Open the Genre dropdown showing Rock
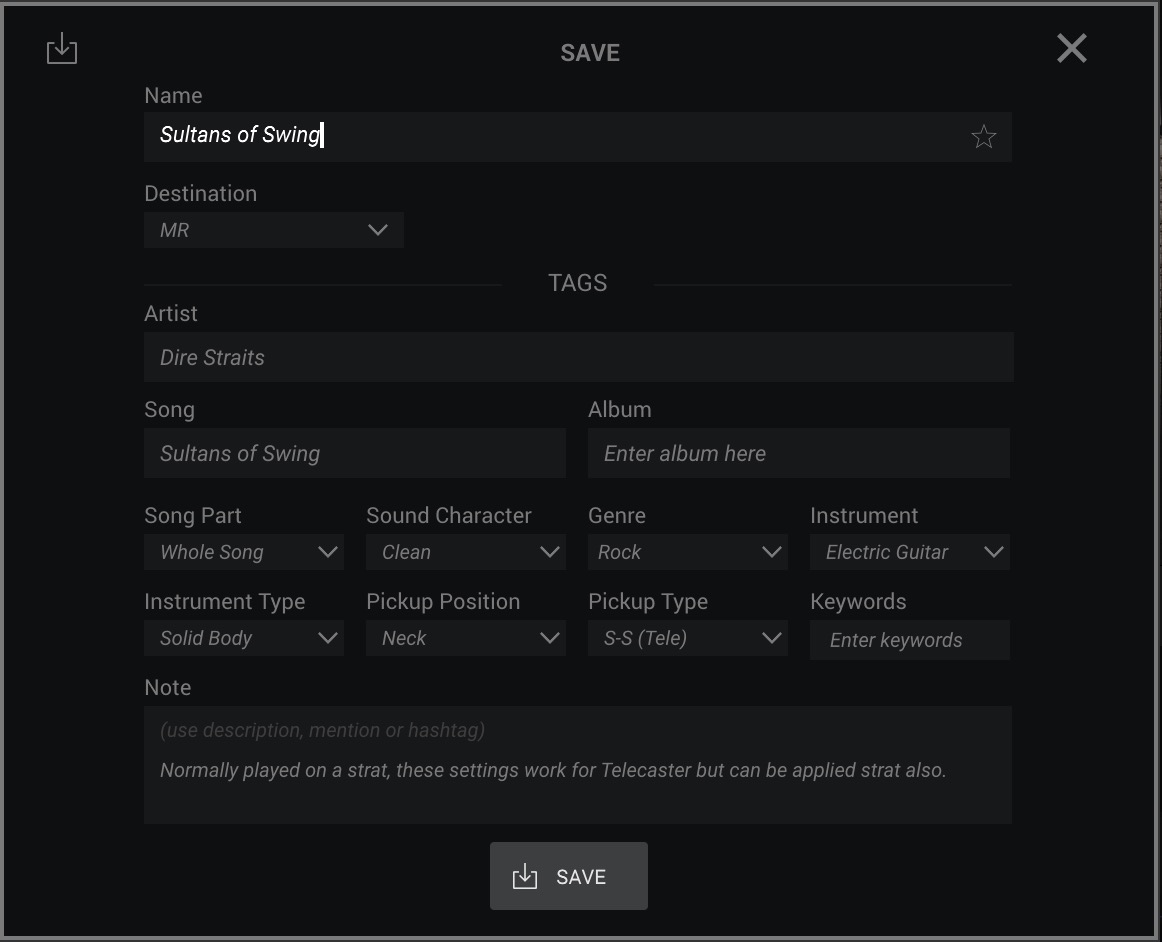This screenshot has height=942, width=1162. (x=687, y=552)
